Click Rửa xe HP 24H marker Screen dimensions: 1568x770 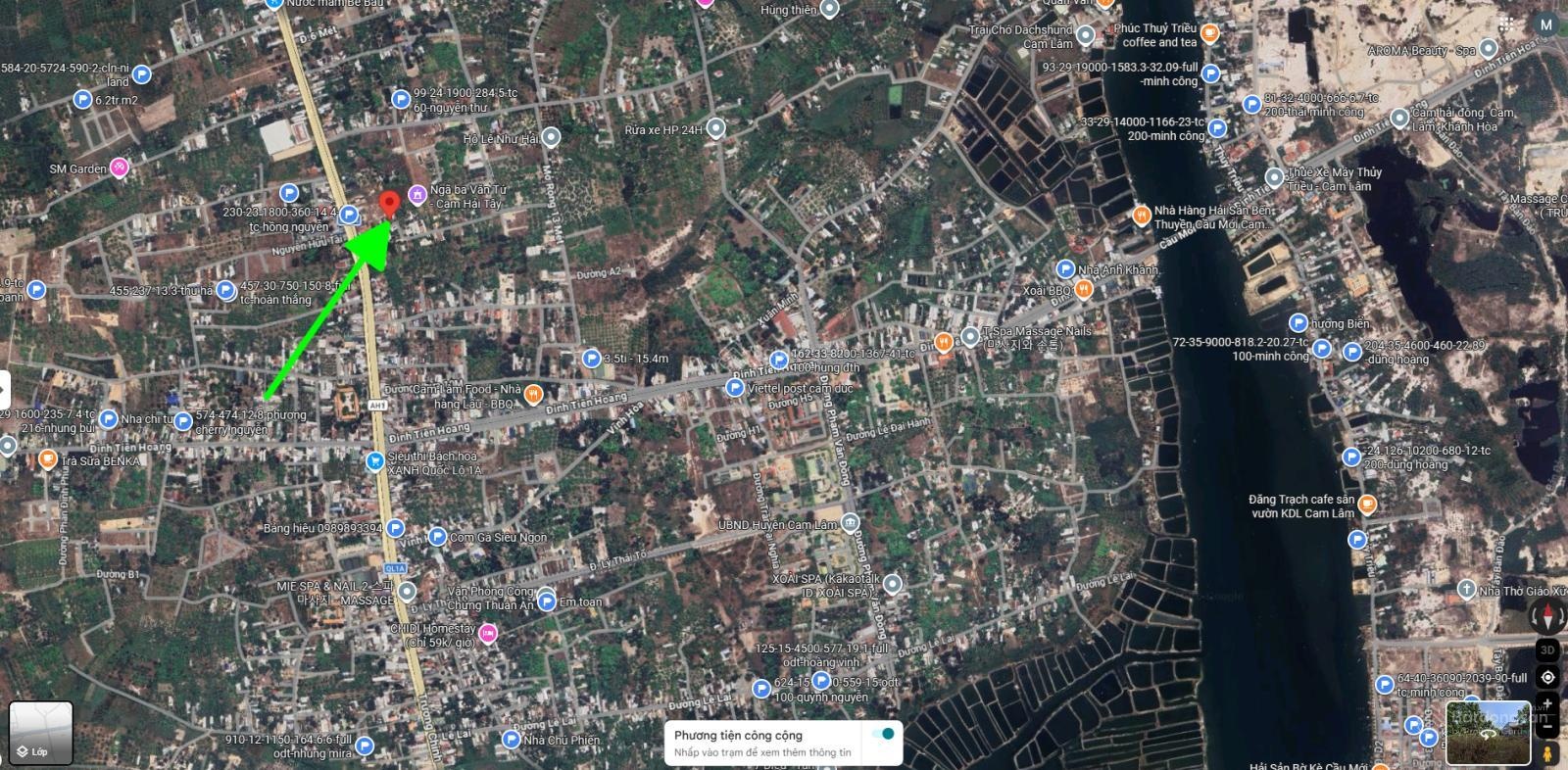click(716, 128)
